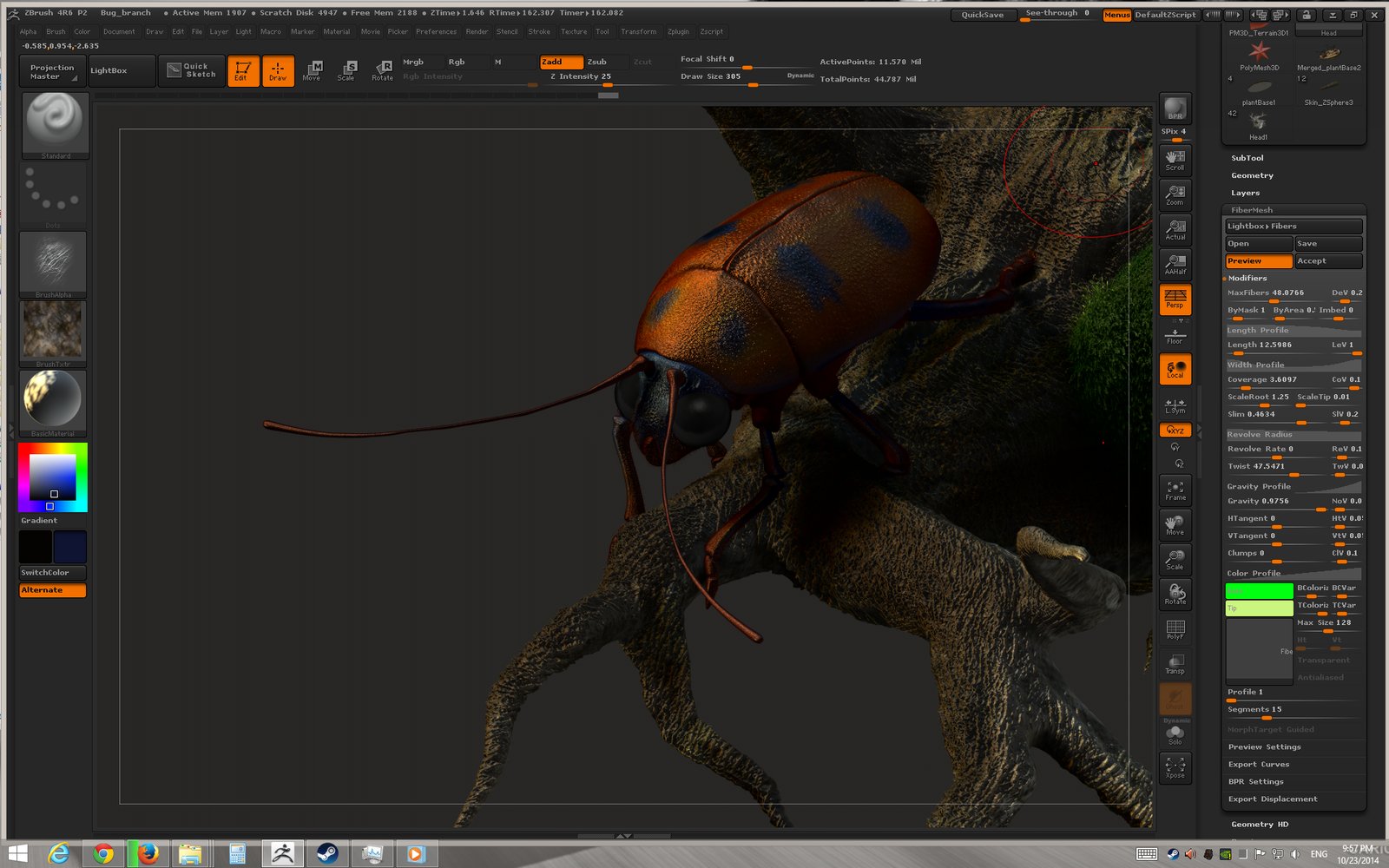
Task: Click the L.Sym local symmetry icon
Action: (x=1175, y=405)
